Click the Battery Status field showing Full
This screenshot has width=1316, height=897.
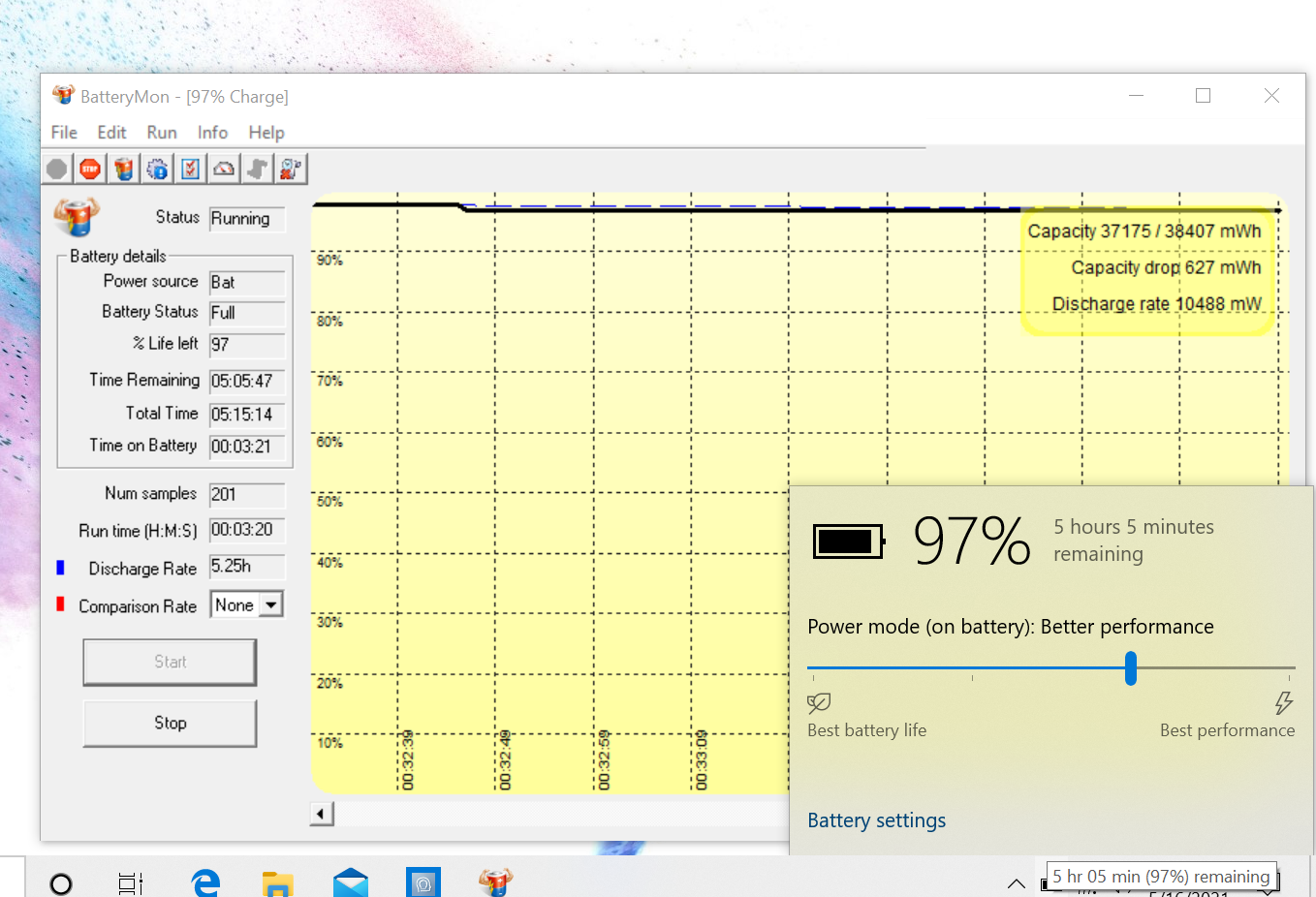pos(247,313)
